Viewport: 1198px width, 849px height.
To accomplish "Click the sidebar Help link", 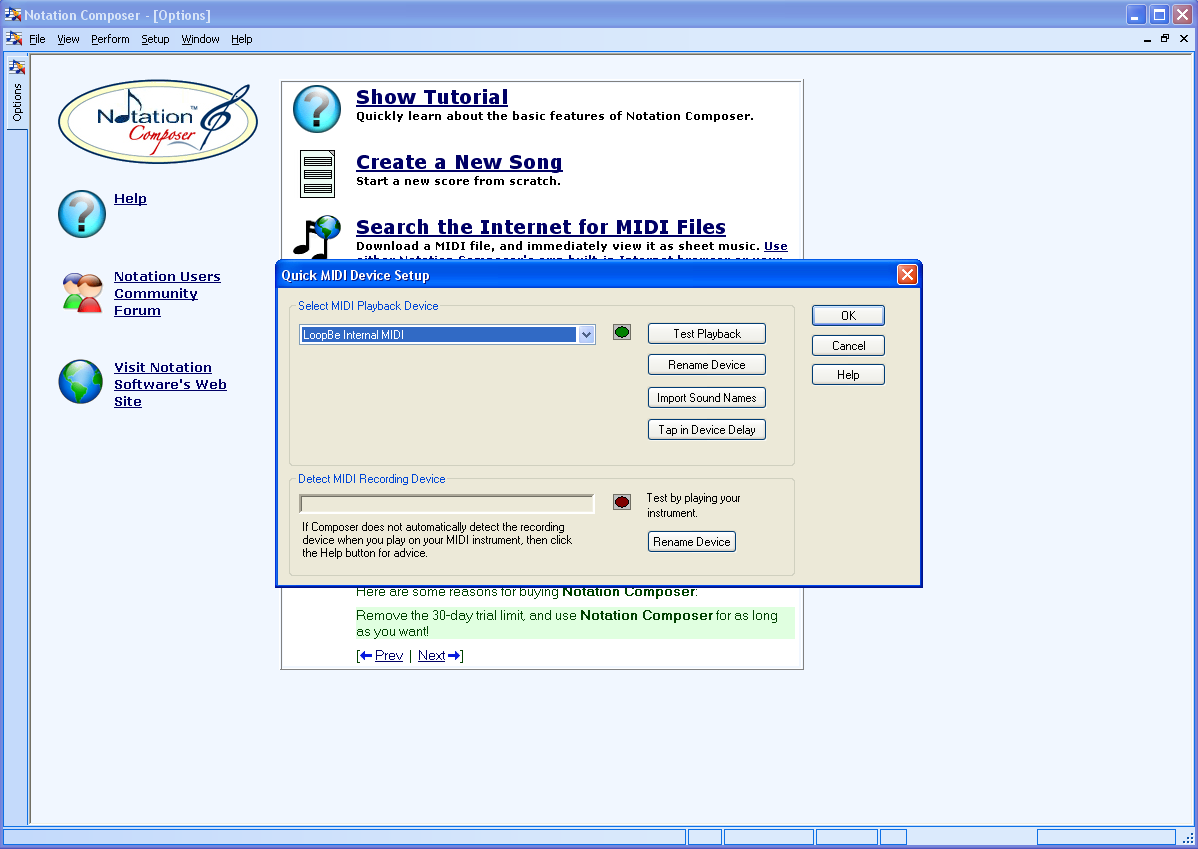I will click(130, 199).
